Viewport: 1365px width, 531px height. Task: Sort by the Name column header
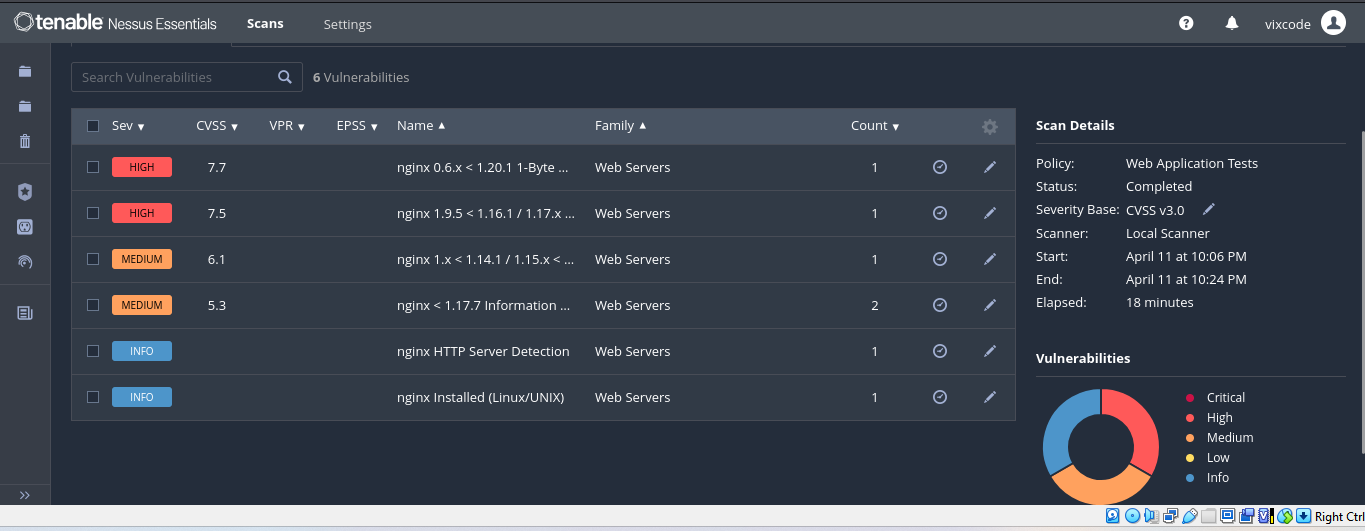[x=421, y=126]
